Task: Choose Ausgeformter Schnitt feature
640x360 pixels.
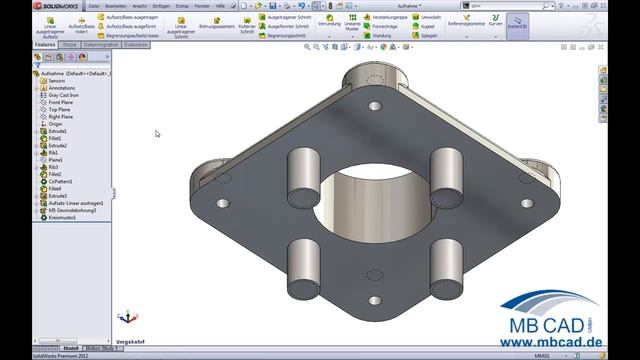Action: pos(284,26)
